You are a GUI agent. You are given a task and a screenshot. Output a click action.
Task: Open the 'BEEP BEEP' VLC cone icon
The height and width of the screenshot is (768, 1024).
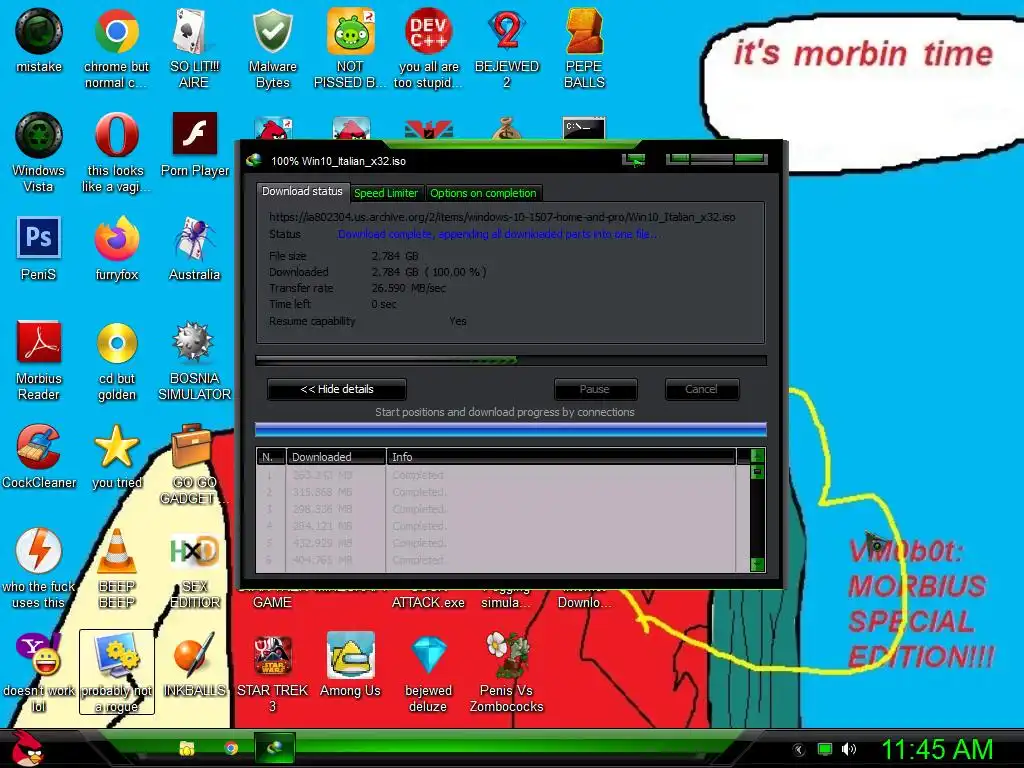116,568
